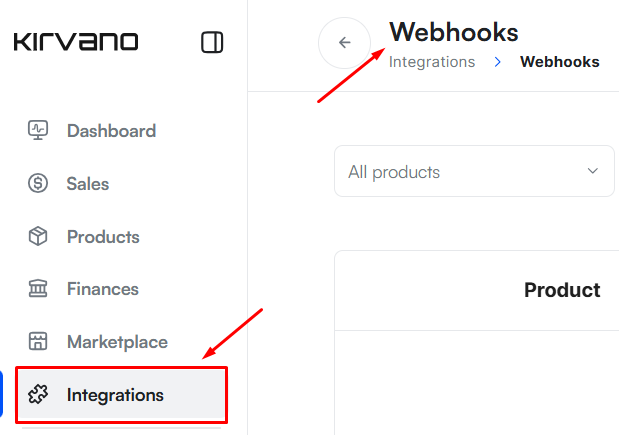Viewport: 619px width, 435px height.
Task: Open the Dashboard menu item
Action: click(x=111, y=131)
